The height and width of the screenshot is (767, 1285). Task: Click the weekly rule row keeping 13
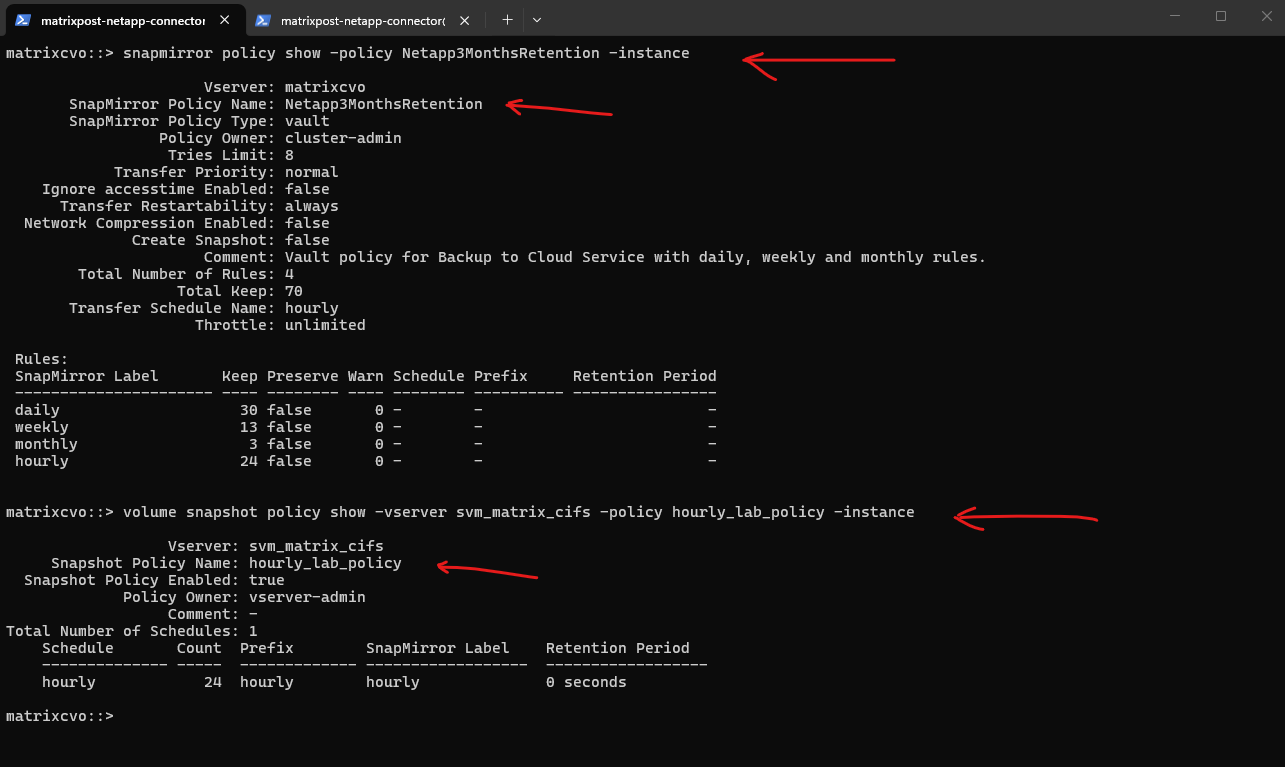coord(366,427)
